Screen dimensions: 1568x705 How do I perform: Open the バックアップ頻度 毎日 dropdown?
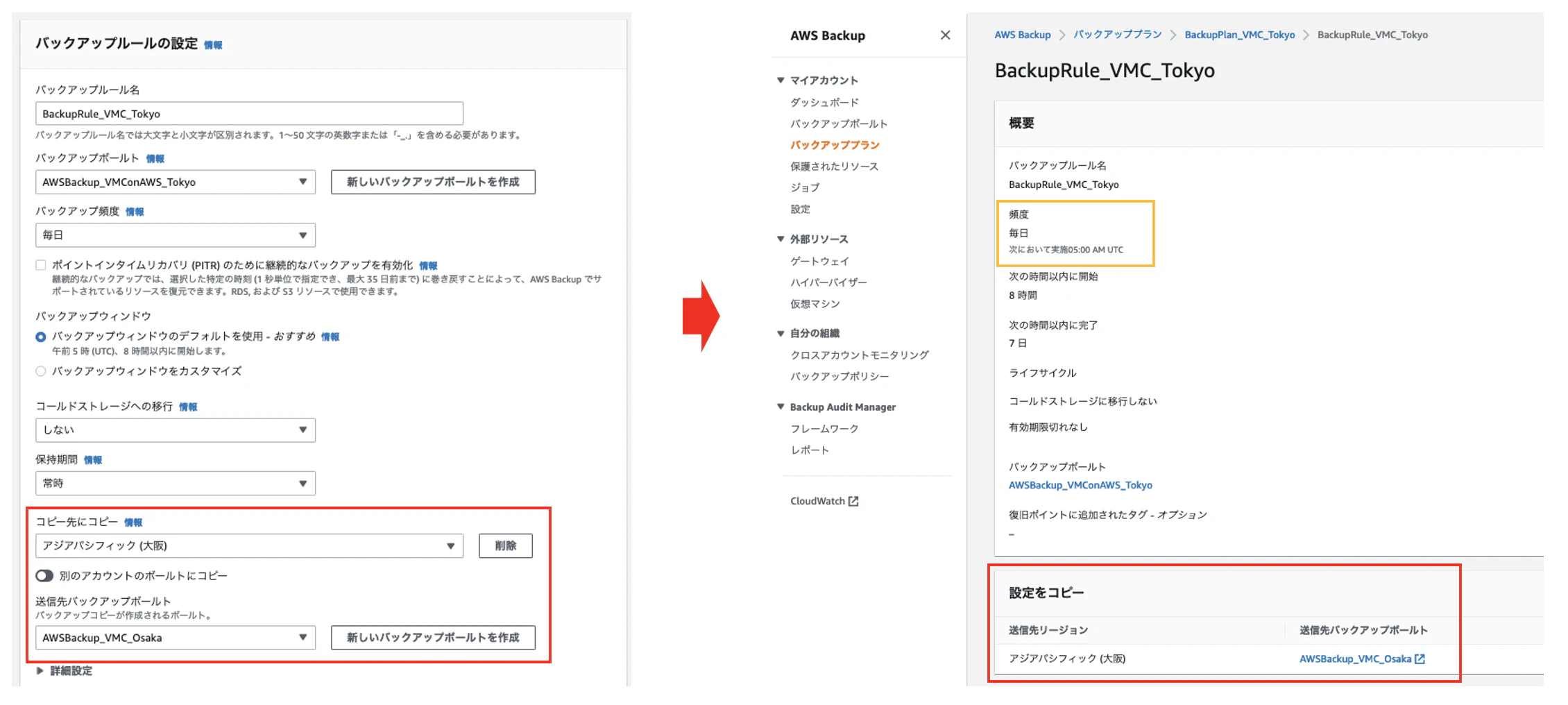[176, 235]
